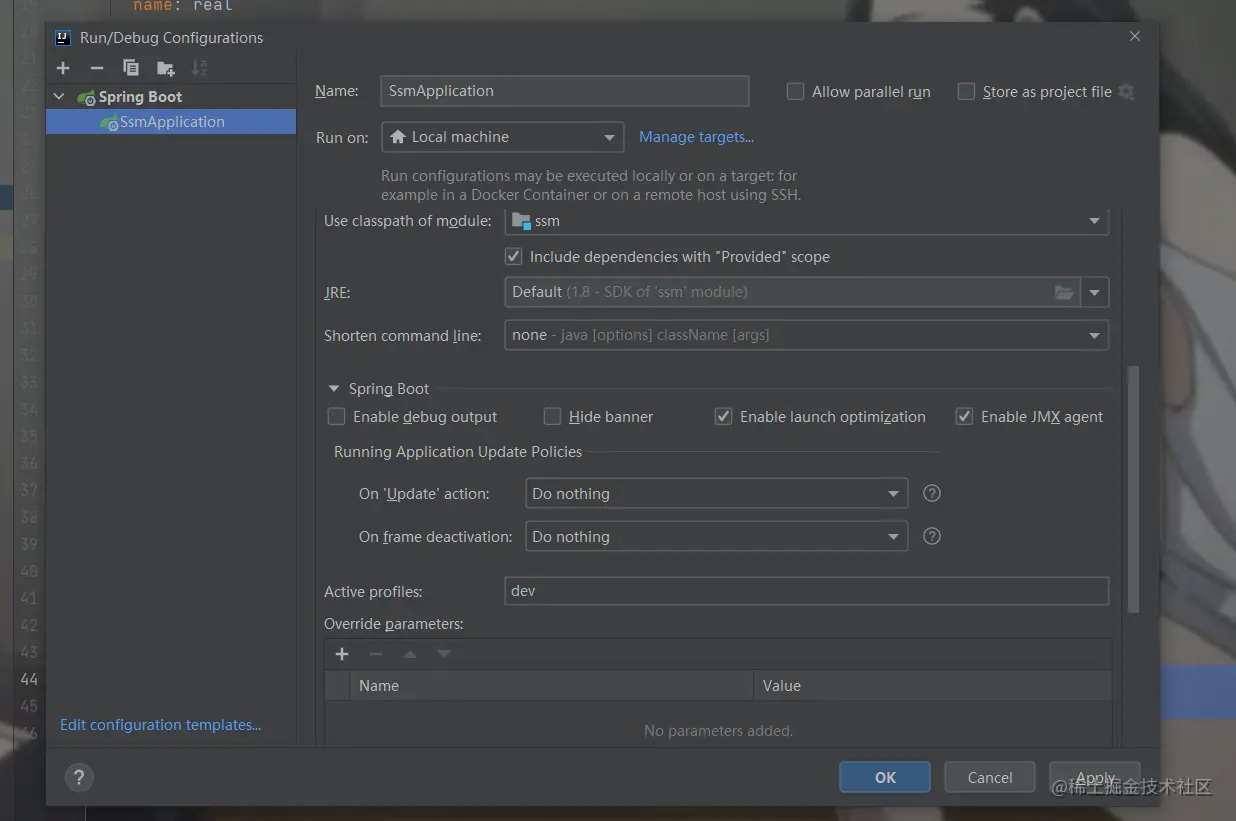Toggle Enable JMX agent checkbox
The image size is (1236, 821).
point(964,417)
